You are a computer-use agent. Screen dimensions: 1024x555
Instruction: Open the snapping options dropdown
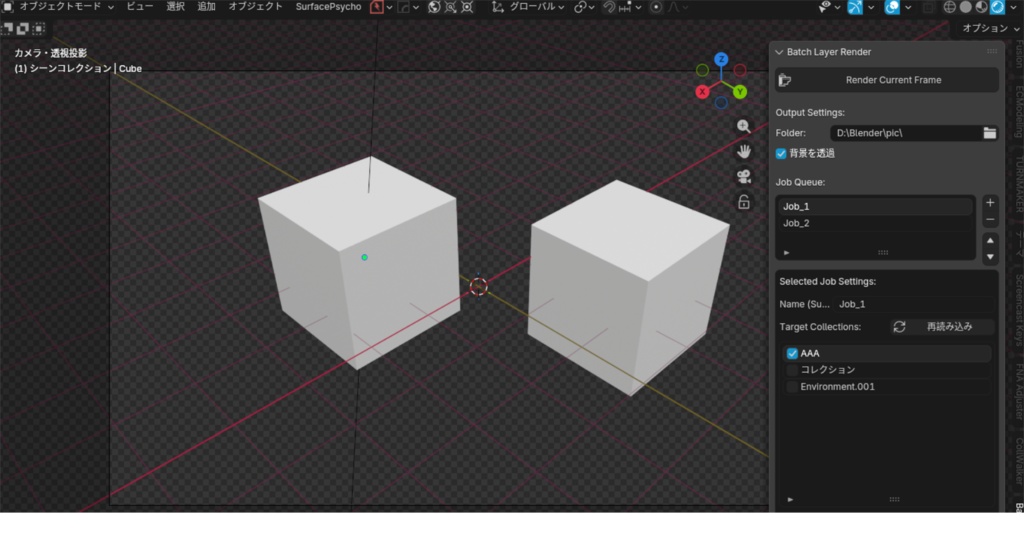(630, 7)
